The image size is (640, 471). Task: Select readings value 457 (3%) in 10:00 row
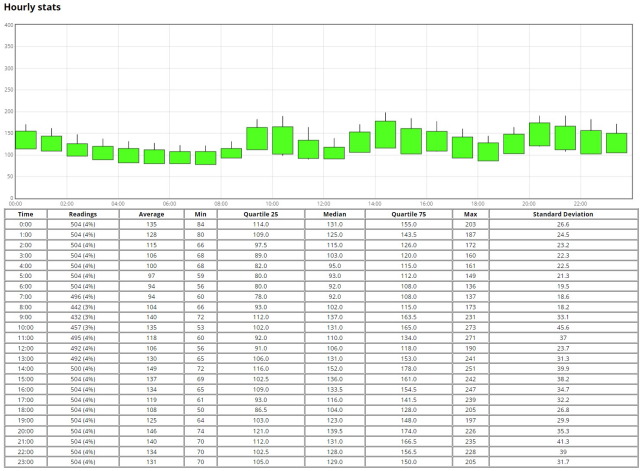(x=83, y=327)
